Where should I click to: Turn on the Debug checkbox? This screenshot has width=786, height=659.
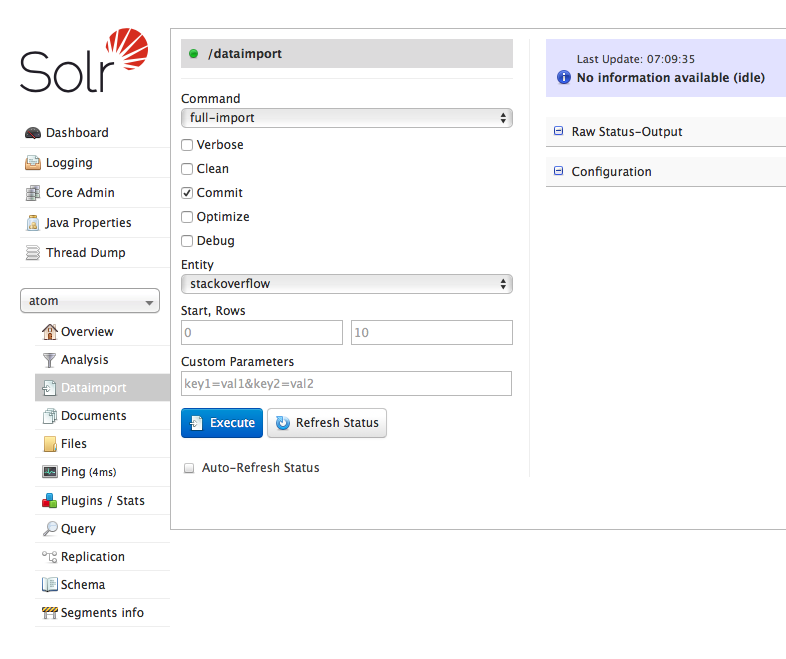tap(187, 241)
